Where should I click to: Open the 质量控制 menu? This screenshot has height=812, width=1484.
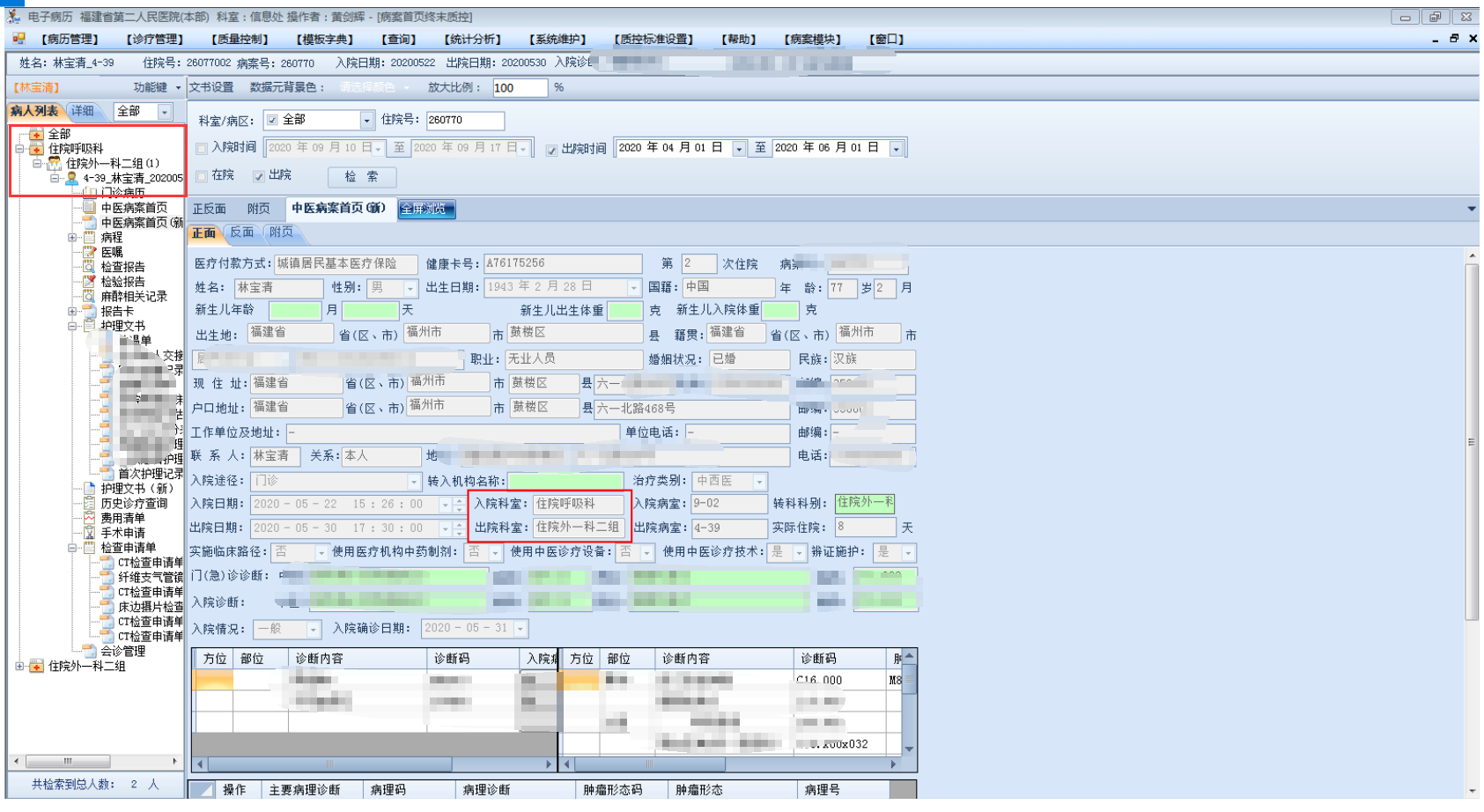[x=240, y=39]
